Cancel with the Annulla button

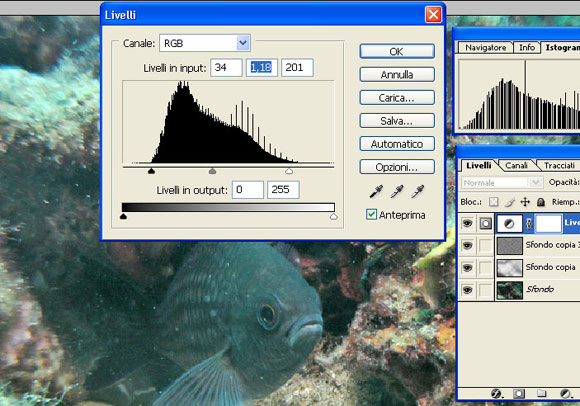pyautogui.click(x=397, y=75)
